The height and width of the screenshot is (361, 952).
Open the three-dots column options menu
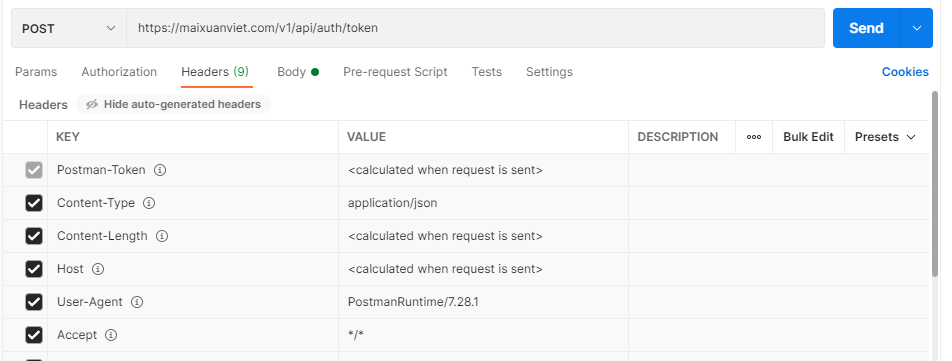pos(753,137)
